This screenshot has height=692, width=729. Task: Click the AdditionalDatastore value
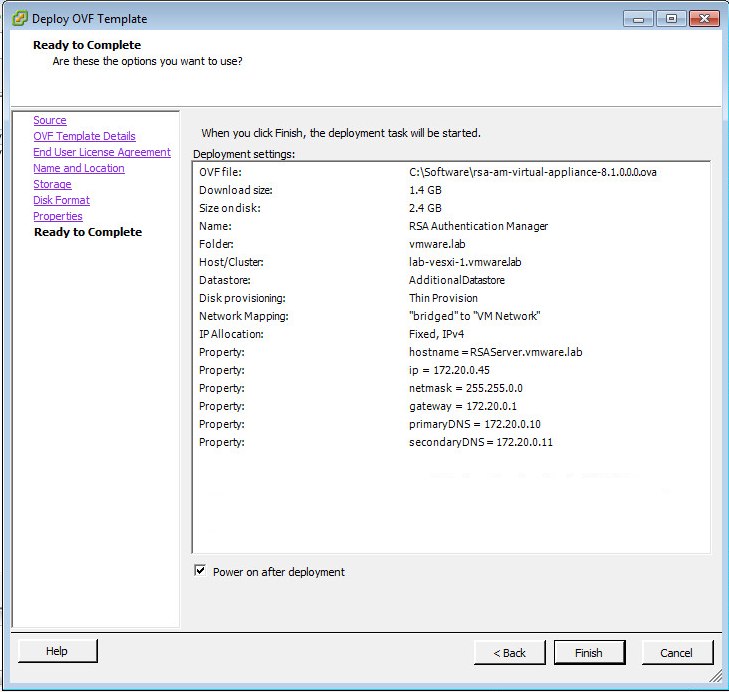(x=457, y=280)
